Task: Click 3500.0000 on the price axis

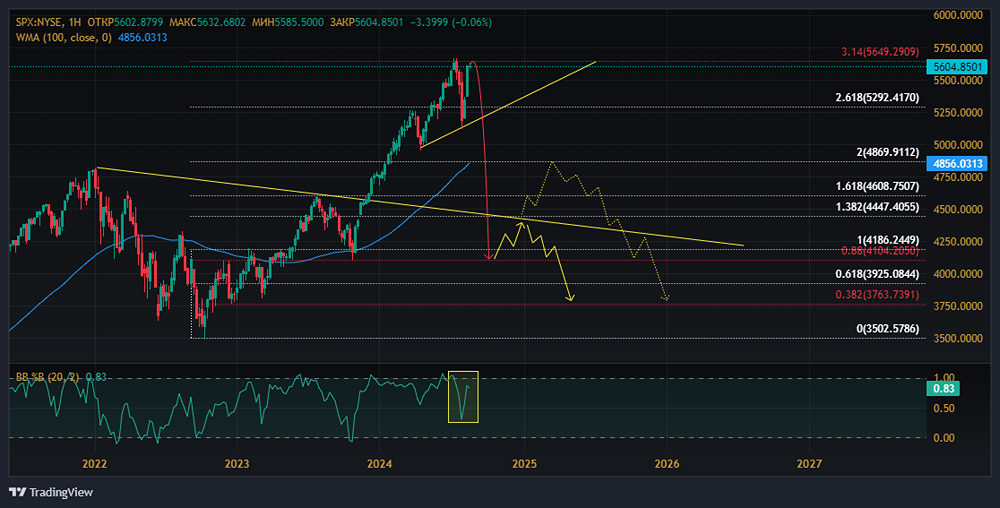Action: click(957, 338)
